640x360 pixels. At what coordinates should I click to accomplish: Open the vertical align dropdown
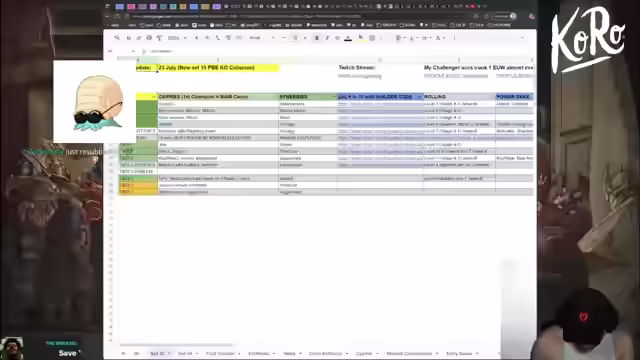[413, 38]
